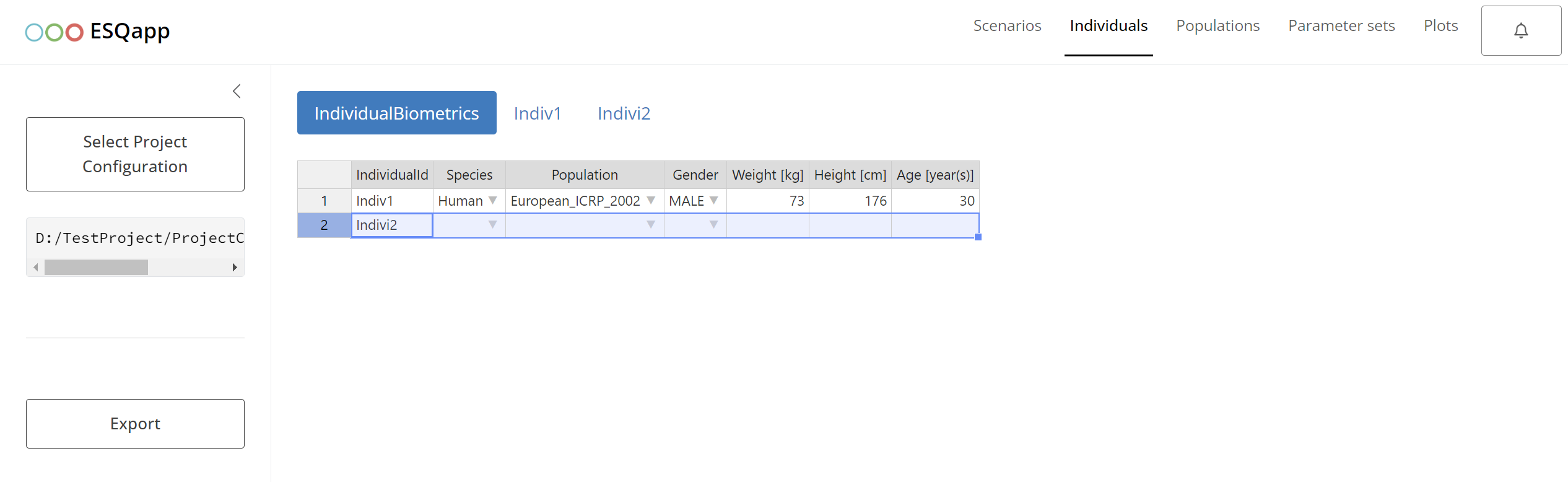
Task: Select the IndividualBiometrics sheet tab
Action: [396, 113]
